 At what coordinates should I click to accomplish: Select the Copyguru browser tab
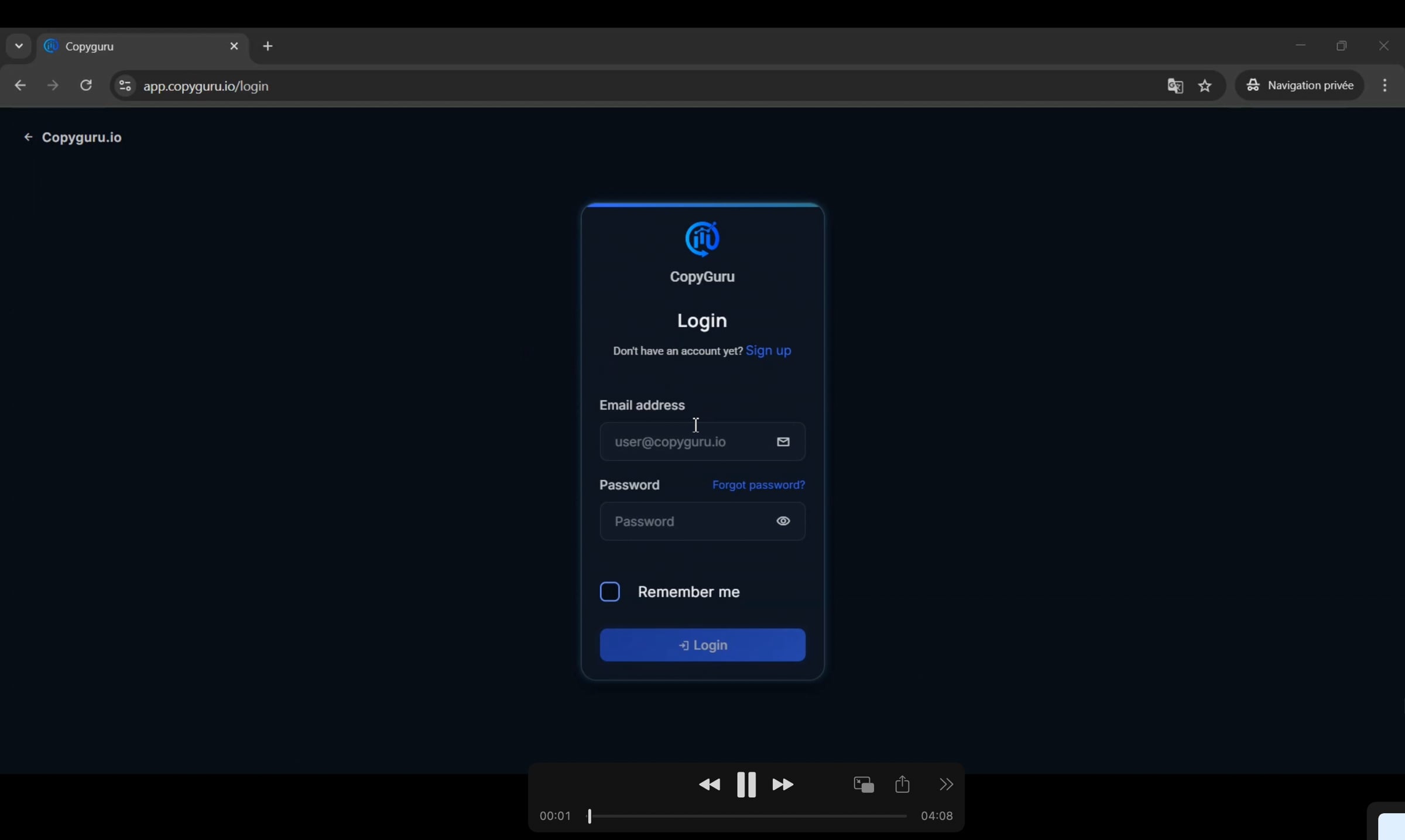pos(142,46)
